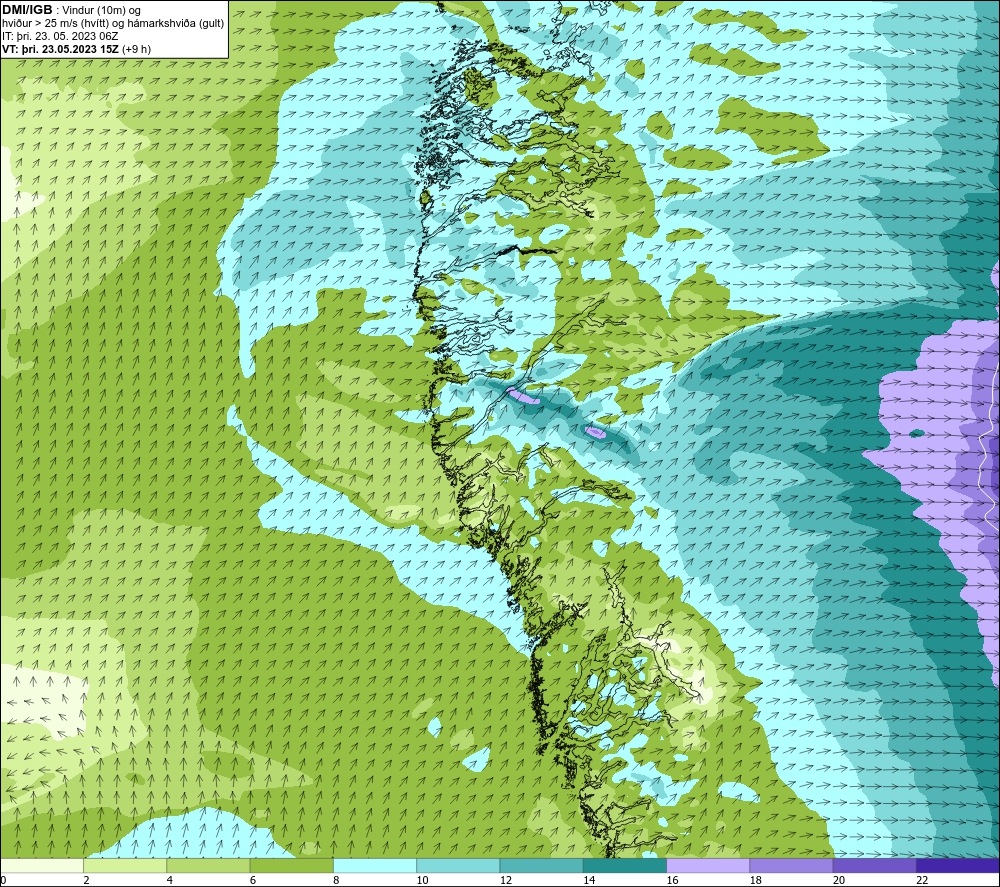This screenshot has width=1000, height=887.
Task: Click the legend scale label '4'
Action: pos(169,880)
